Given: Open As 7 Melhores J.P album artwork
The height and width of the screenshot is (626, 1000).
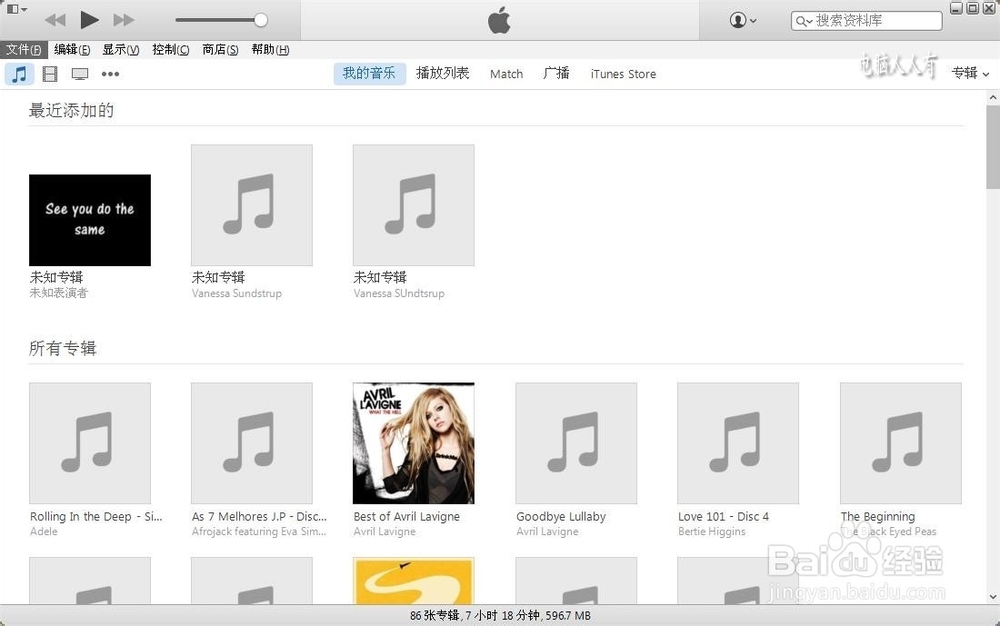Looking at the screenshot, I should 252,443.
